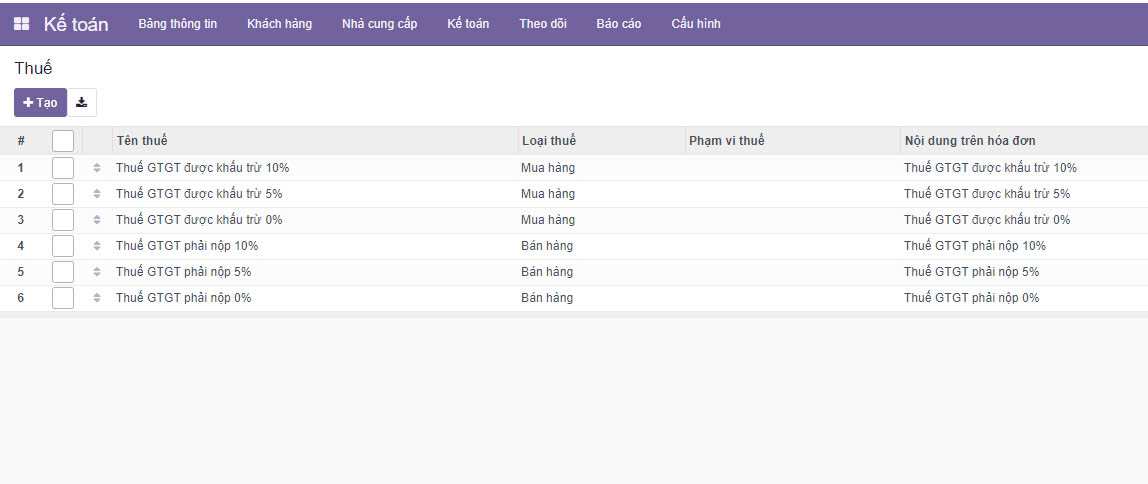The image size is (1148, 484).
Task: Click drag handle for Thuế GTGT được khấu trừ 10%
Action: [x=97, y=168]
